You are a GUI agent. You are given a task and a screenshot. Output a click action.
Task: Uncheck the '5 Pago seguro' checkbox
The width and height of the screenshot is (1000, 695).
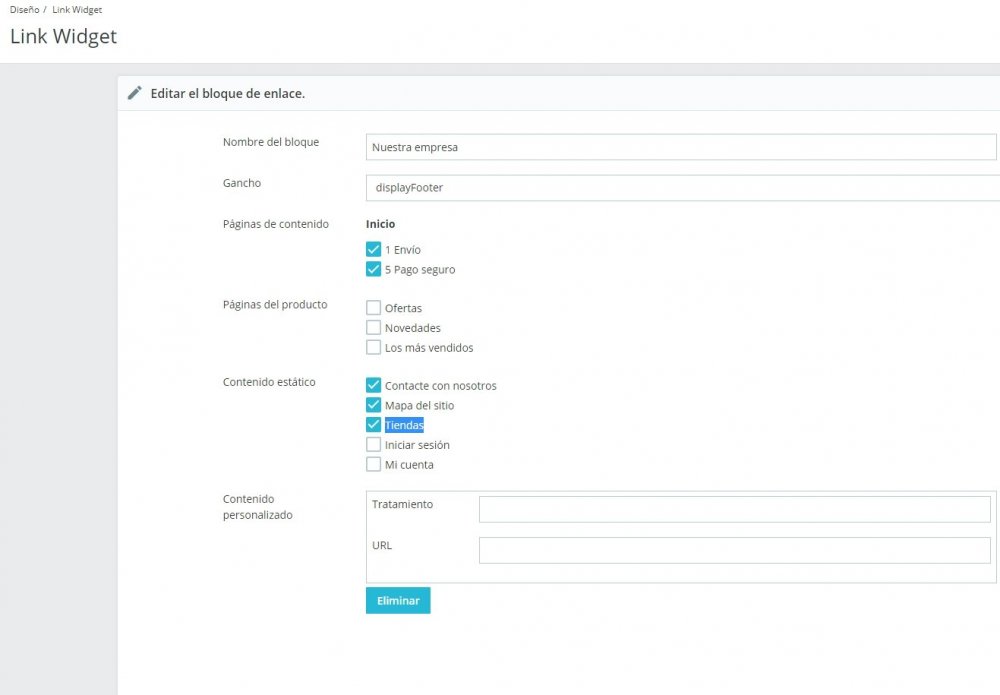[374, 270]
